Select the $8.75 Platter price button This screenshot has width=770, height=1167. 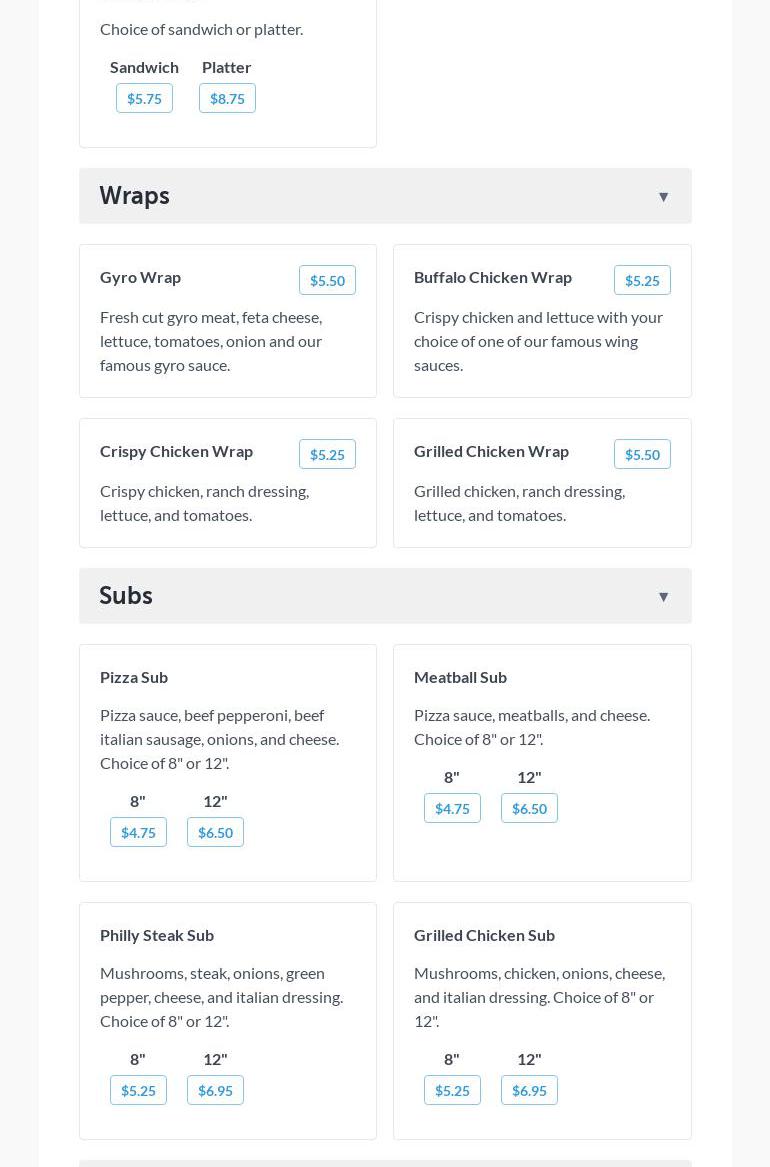pyautogui.click(x=227, y=98)
